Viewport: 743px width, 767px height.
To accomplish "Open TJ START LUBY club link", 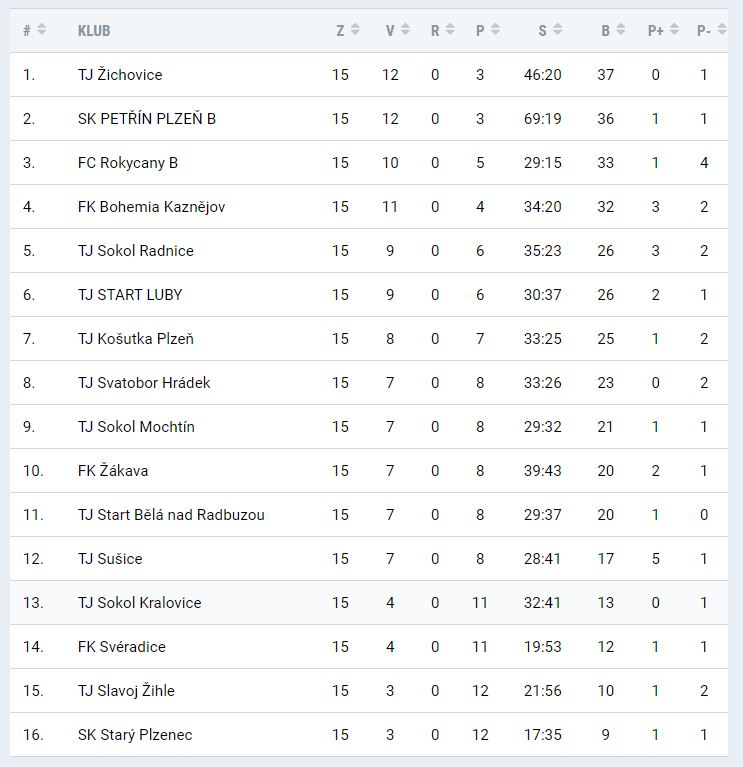I will [130, 295].
